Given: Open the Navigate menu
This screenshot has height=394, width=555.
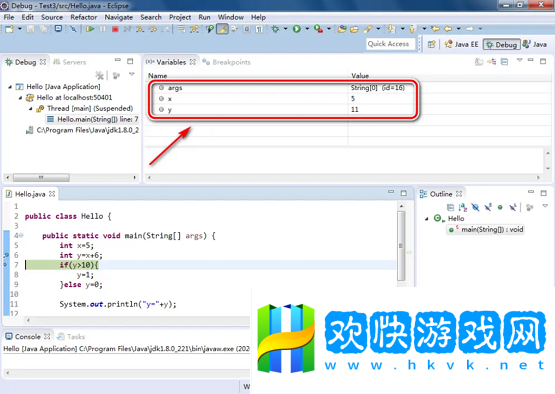Looking at the screenshot, I should click(119, 17).
